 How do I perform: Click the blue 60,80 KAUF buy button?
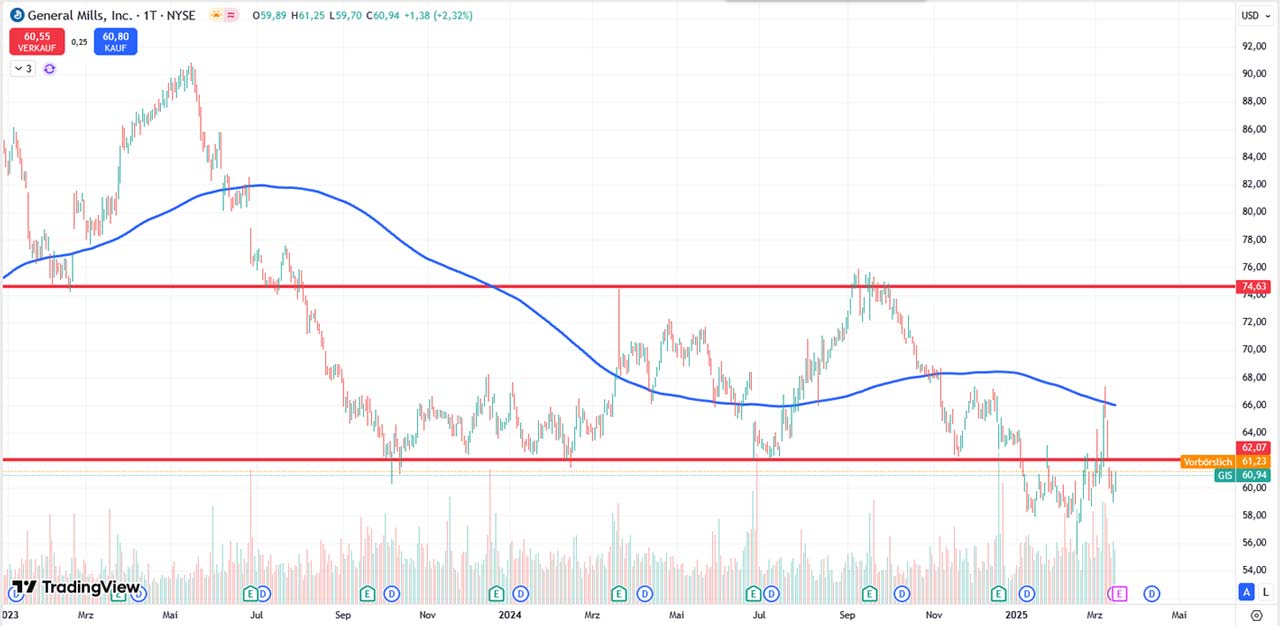(116, 42)
